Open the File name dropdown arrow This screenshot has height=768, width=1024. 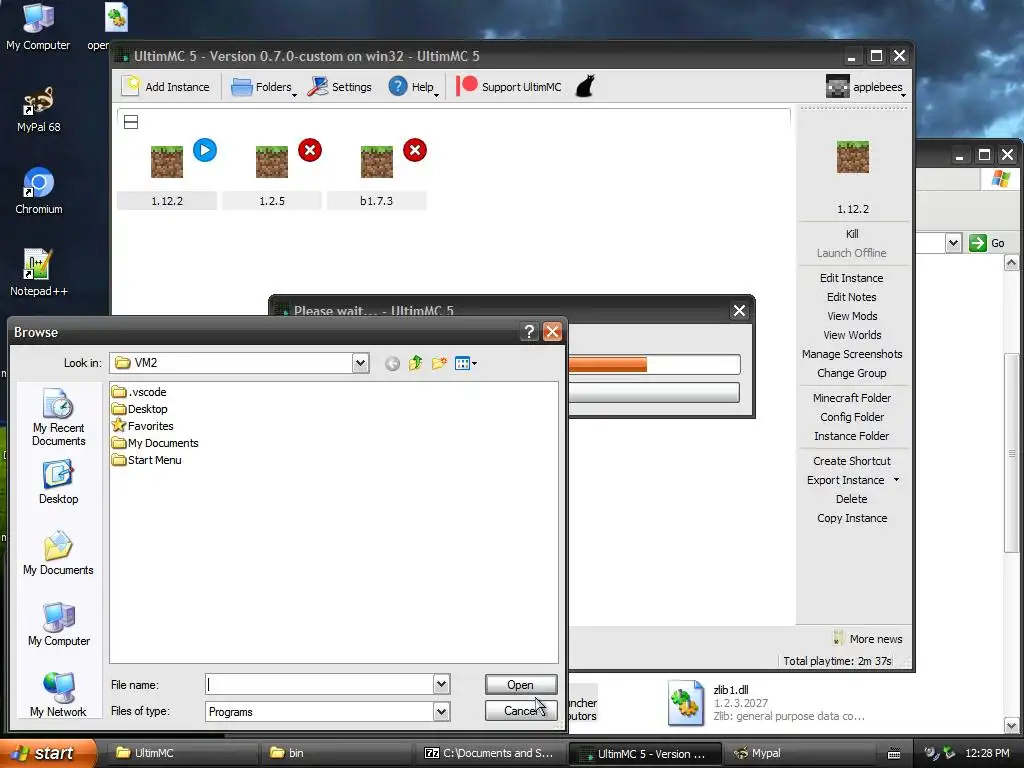point(441,684)
